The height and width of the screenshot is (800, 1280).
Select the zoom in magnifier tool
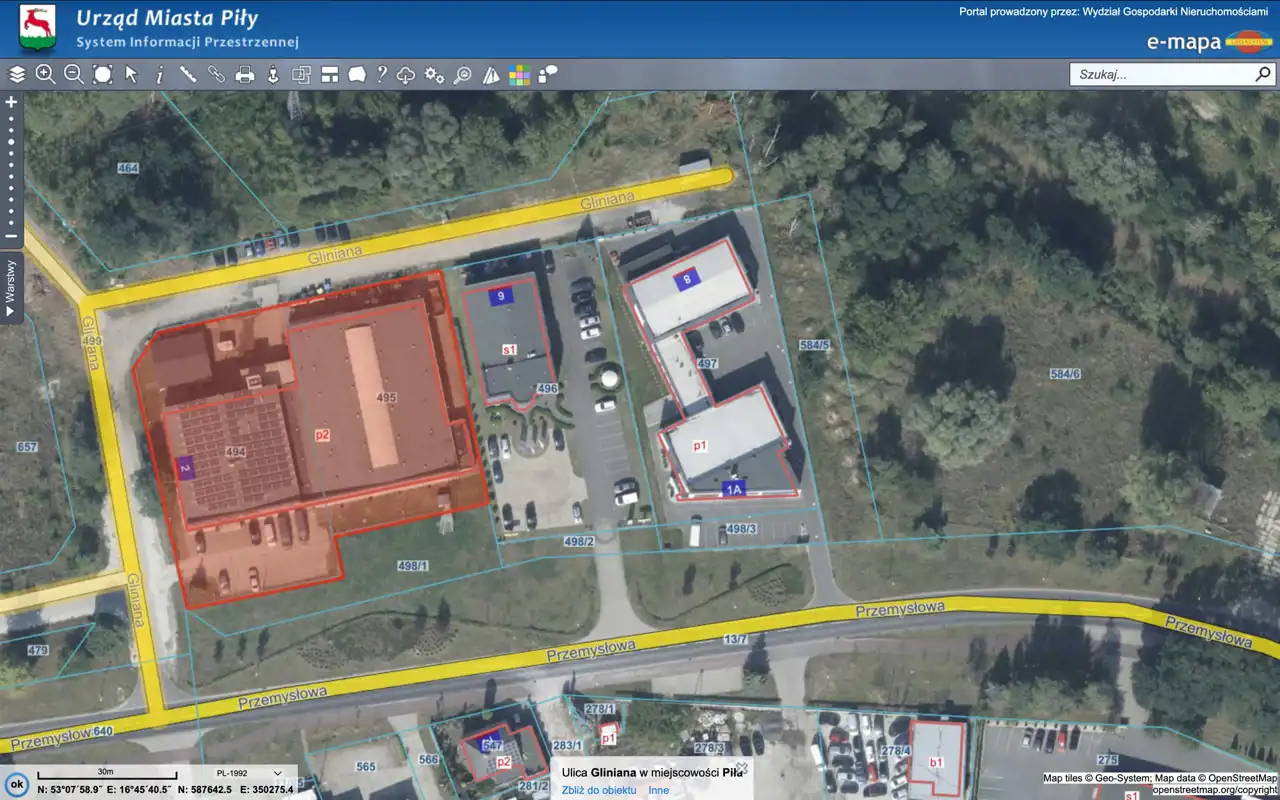point(45,74)
